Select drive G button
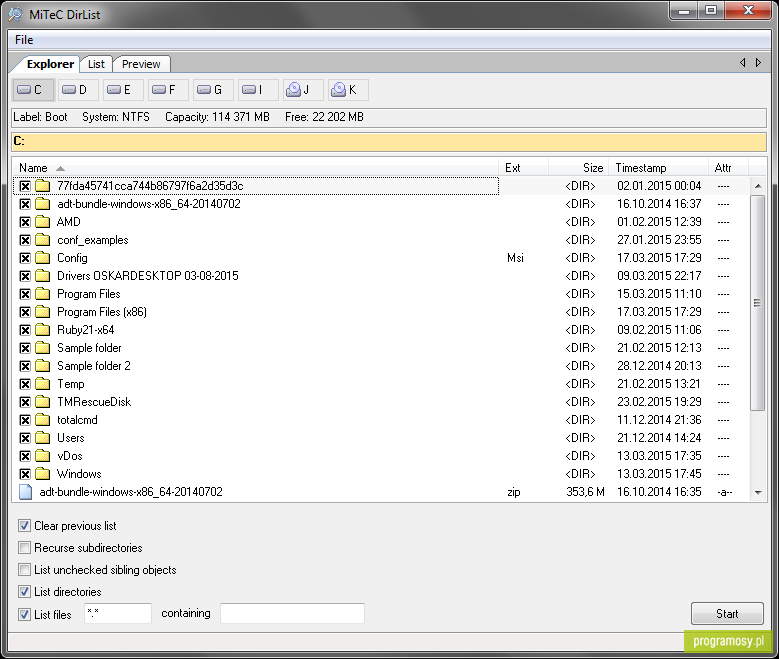 pyautogui.click(x=213, y=90)
